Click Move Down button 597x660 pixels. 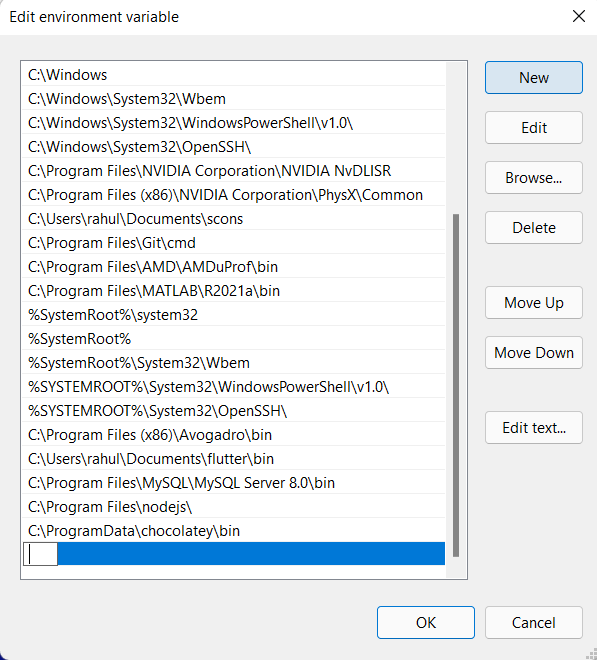coord(533,353)
